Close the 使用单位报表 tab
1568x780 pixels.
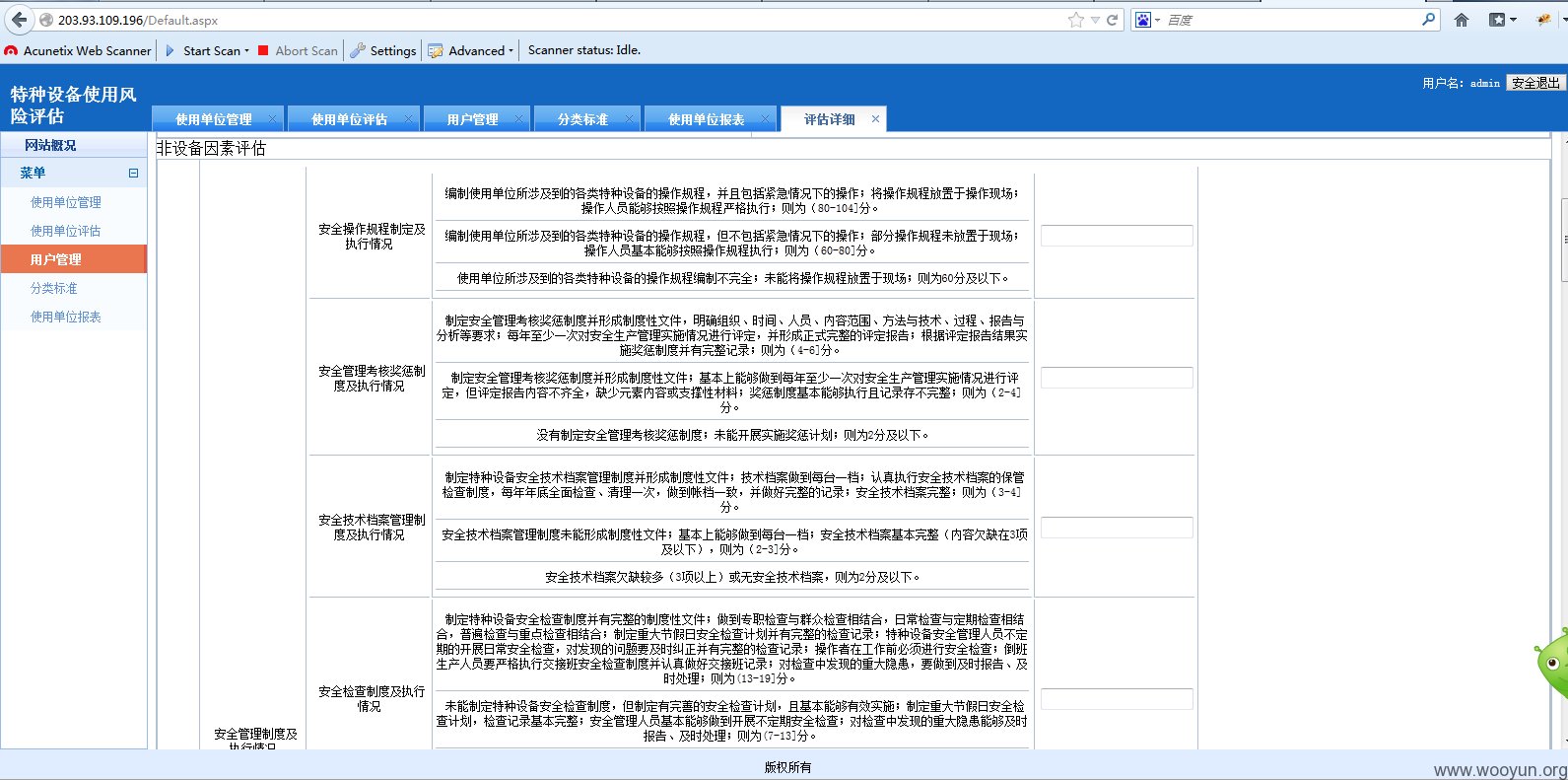tap(766, 119)
